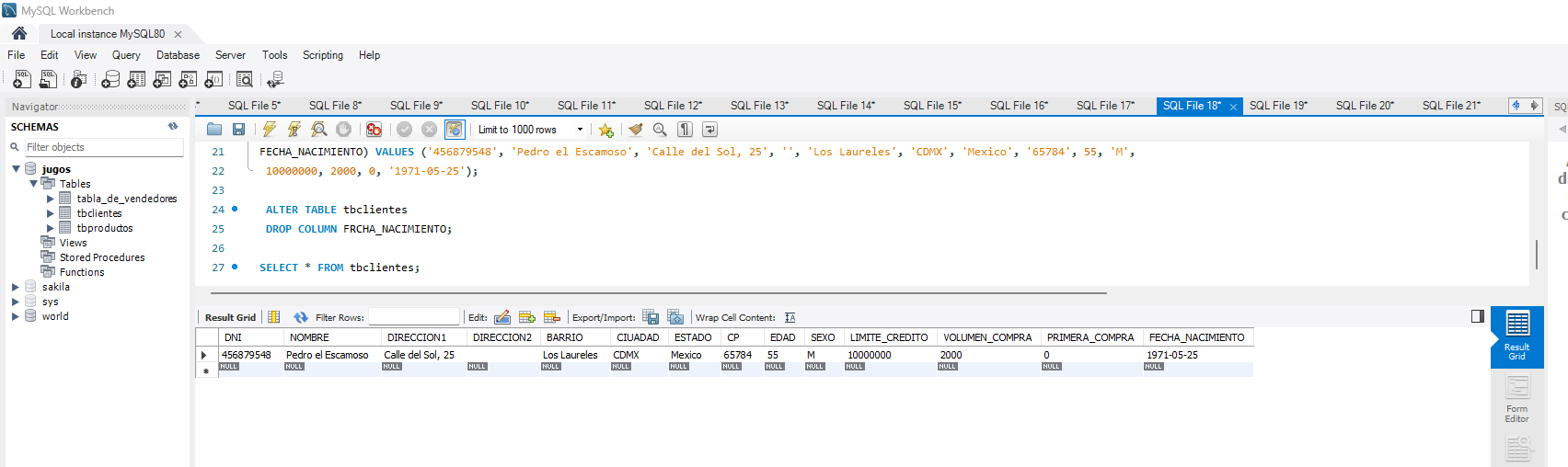
Task: Refresh the result grid data
Action: 301,317
